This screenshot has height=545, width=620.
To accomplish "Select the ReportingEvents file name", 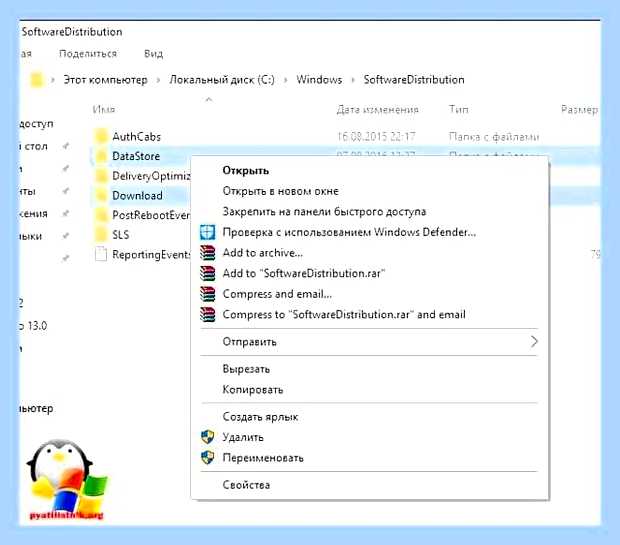I will tap(151, 254).
